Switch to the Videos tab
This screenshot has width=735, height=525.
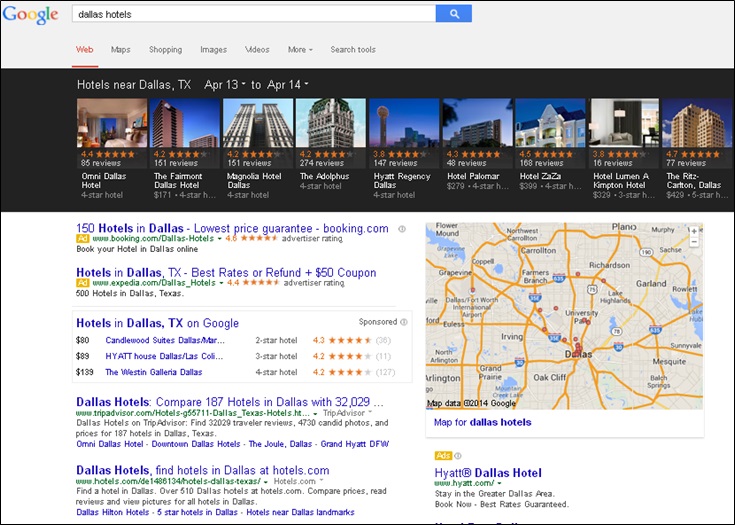(x=257, y=50)
